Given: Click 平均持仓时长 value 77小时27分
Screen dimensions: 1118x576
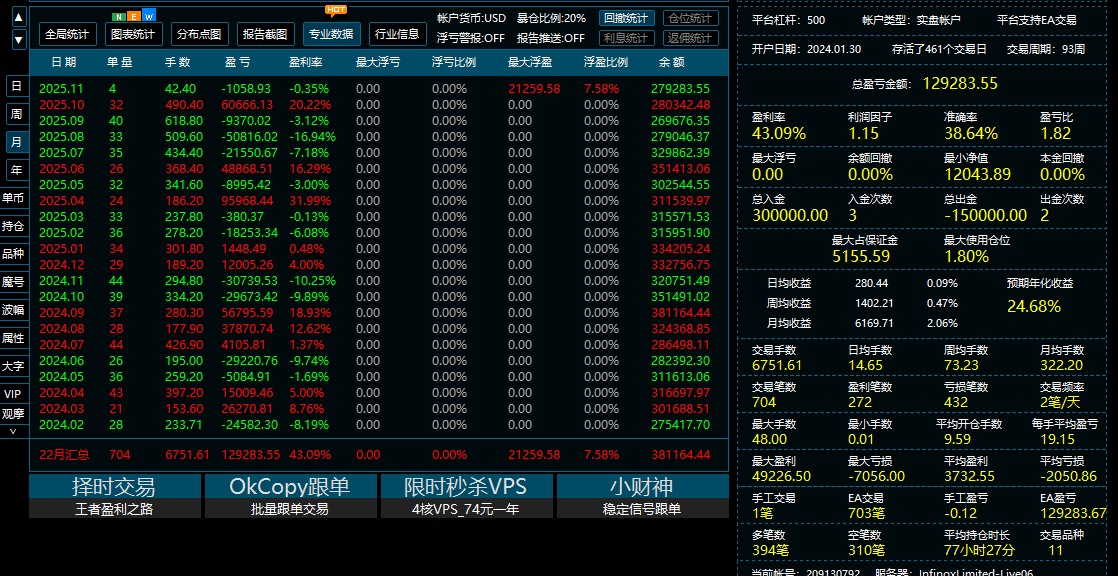Looking at the screenshot, I should 980,550.
